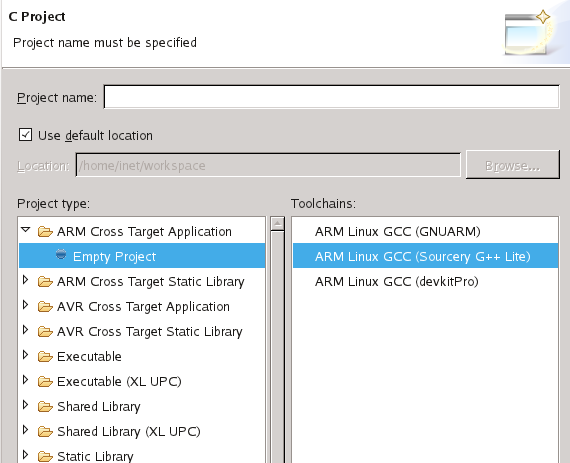This screenshot has height=463, width=570.
Task: Click the Browse button for location
Action: (x=513, y=165)
